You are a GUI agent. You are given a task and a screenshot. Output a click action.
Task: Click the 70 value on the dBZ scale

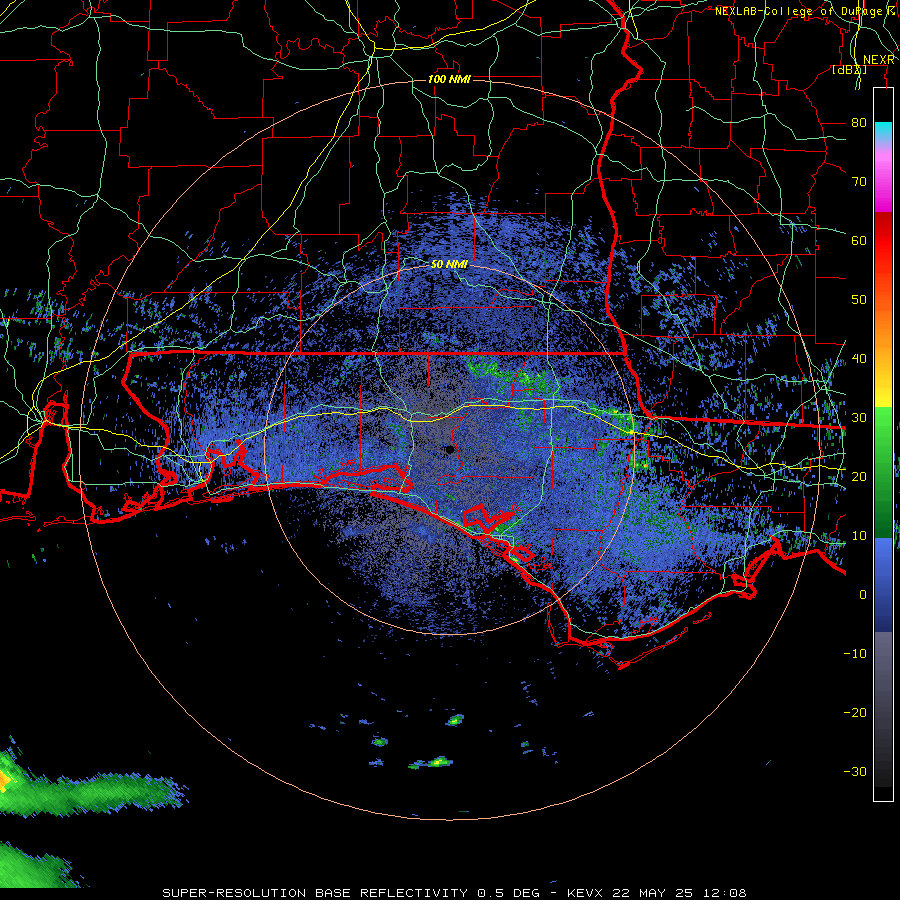coord(859,181)
